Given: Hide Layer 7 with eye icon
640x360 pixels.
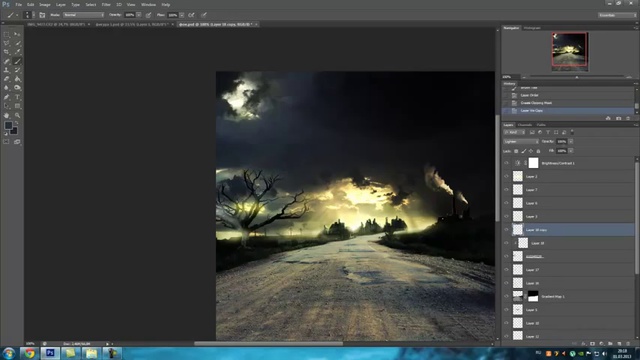Looking at the screenshot, I should coord(507,190).
